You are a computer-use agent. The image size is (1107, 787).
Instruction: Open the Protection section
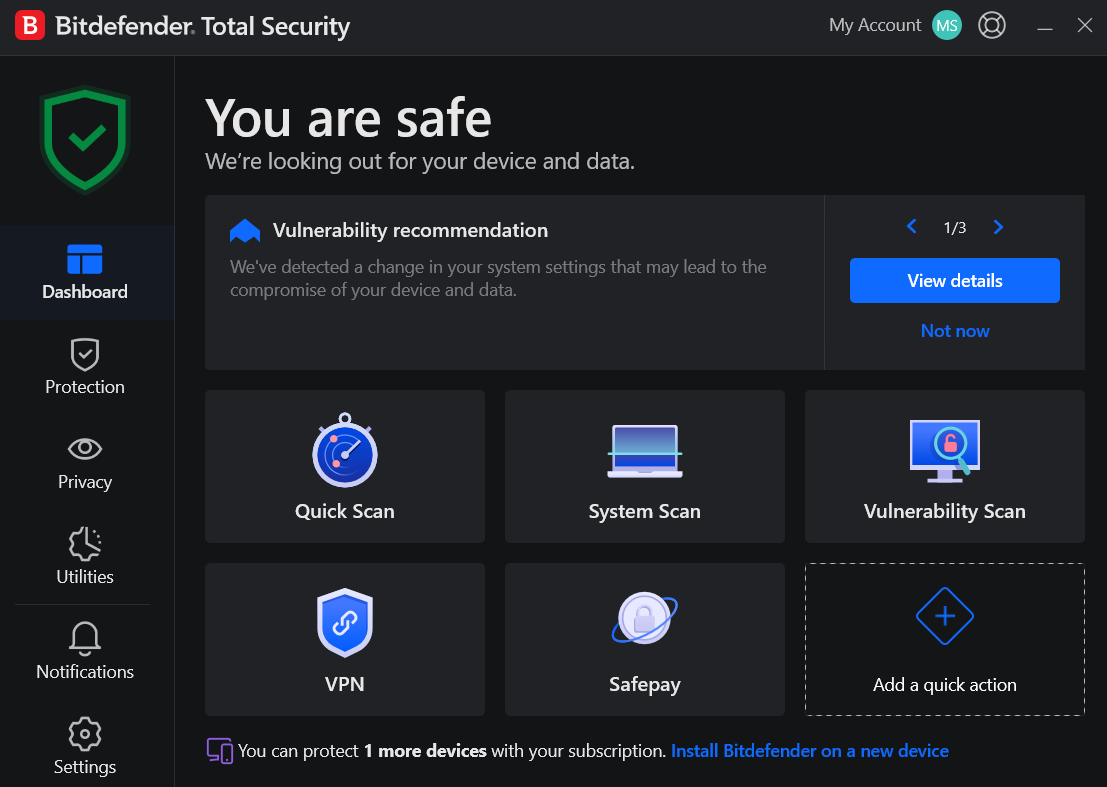pos(85,367)
